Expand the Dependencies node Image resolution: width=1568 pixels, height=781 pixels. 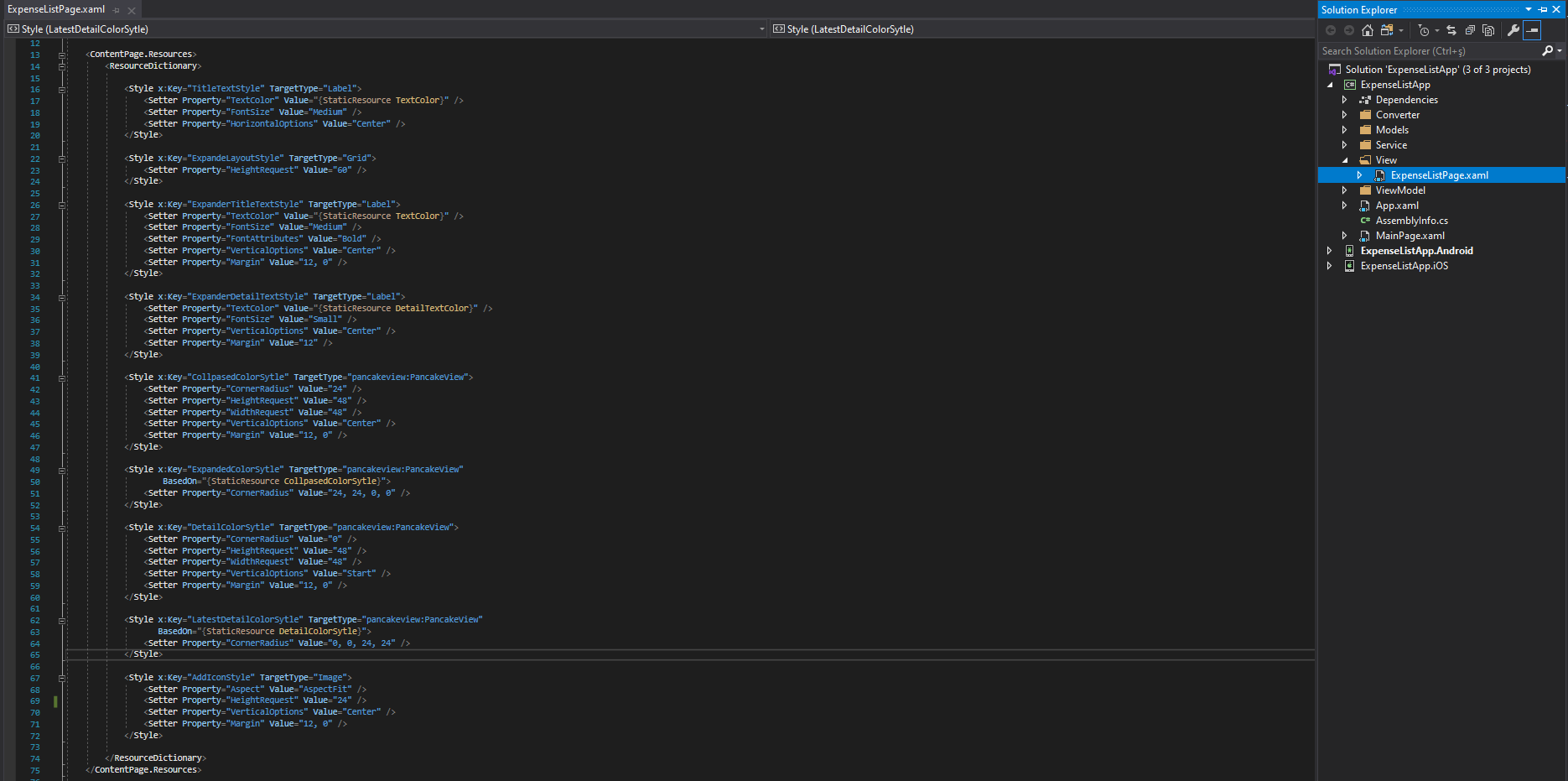tap(1345, 100)
